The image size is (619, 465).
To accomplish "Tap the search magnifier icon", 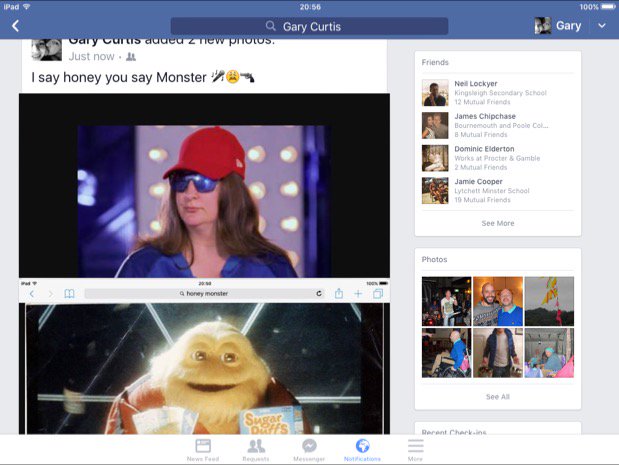I will (x=270, y=26).
